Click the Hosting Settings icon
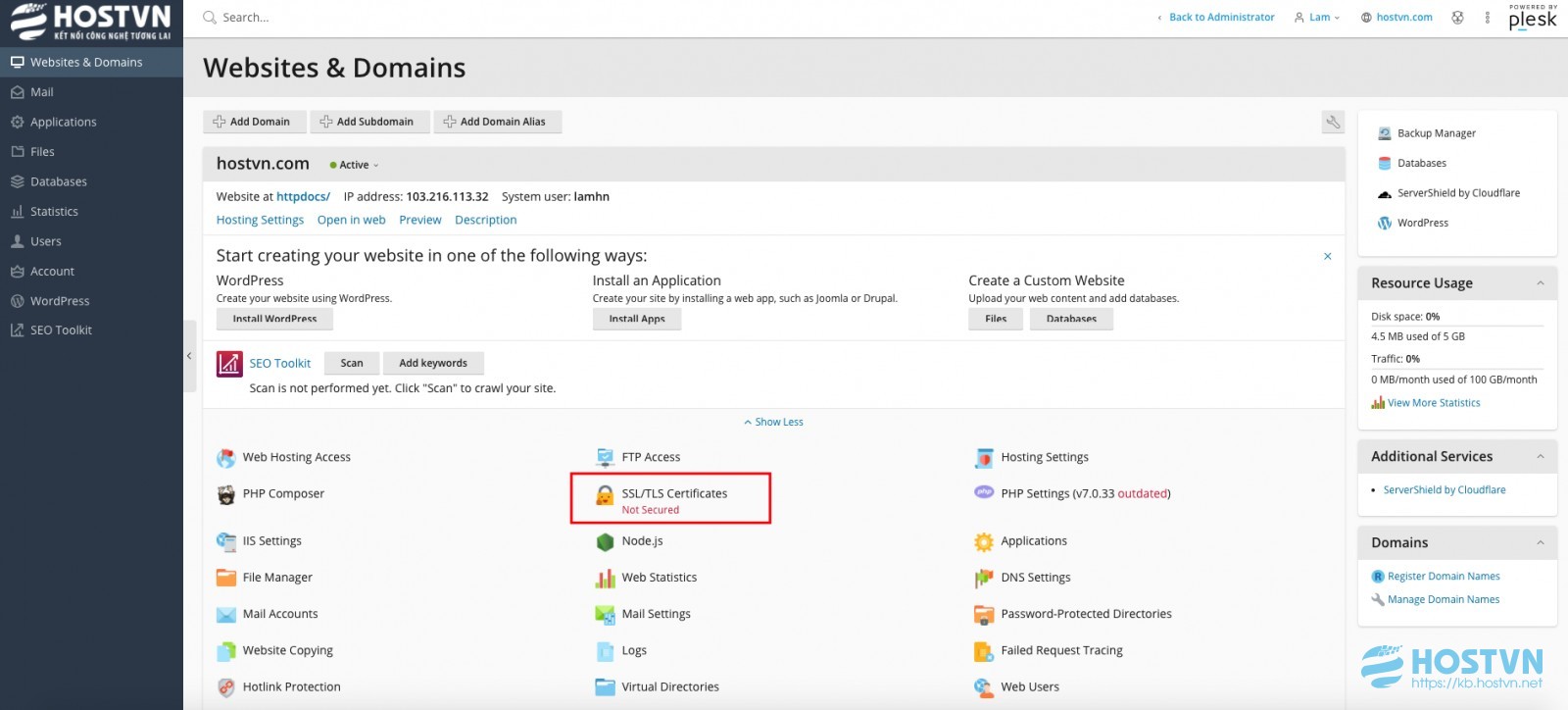Viewport: 1568px width, 710px height. pyautogui.click(x=984, y=458)
